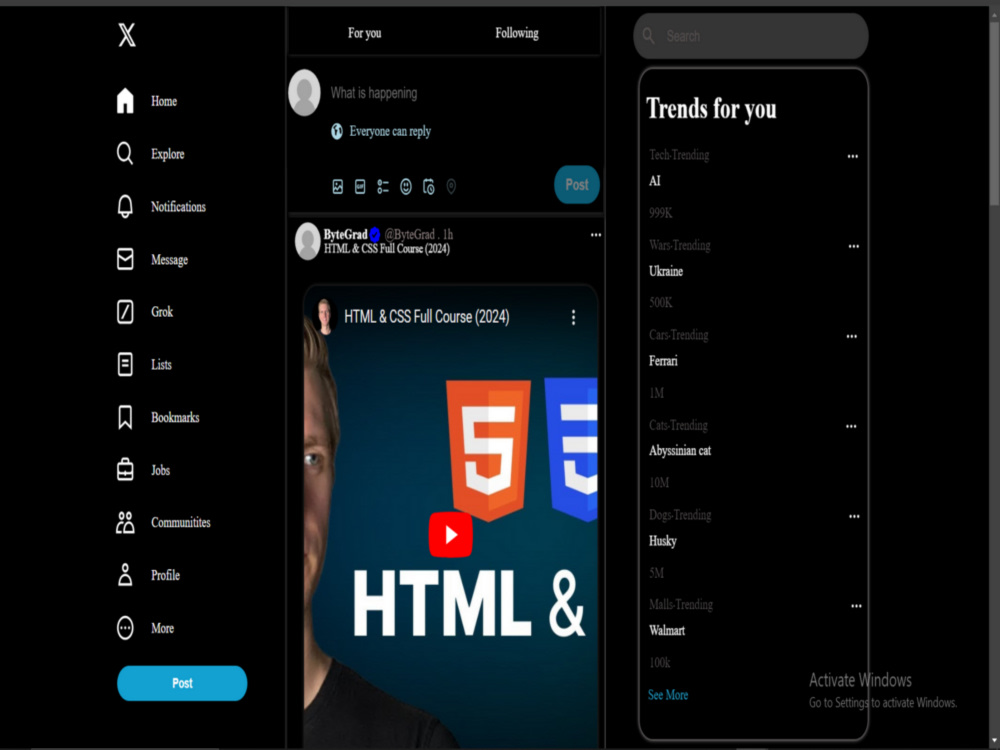Click the Walmart trend name
This screenshot has width=1000, height=750.
coord(667,631)
